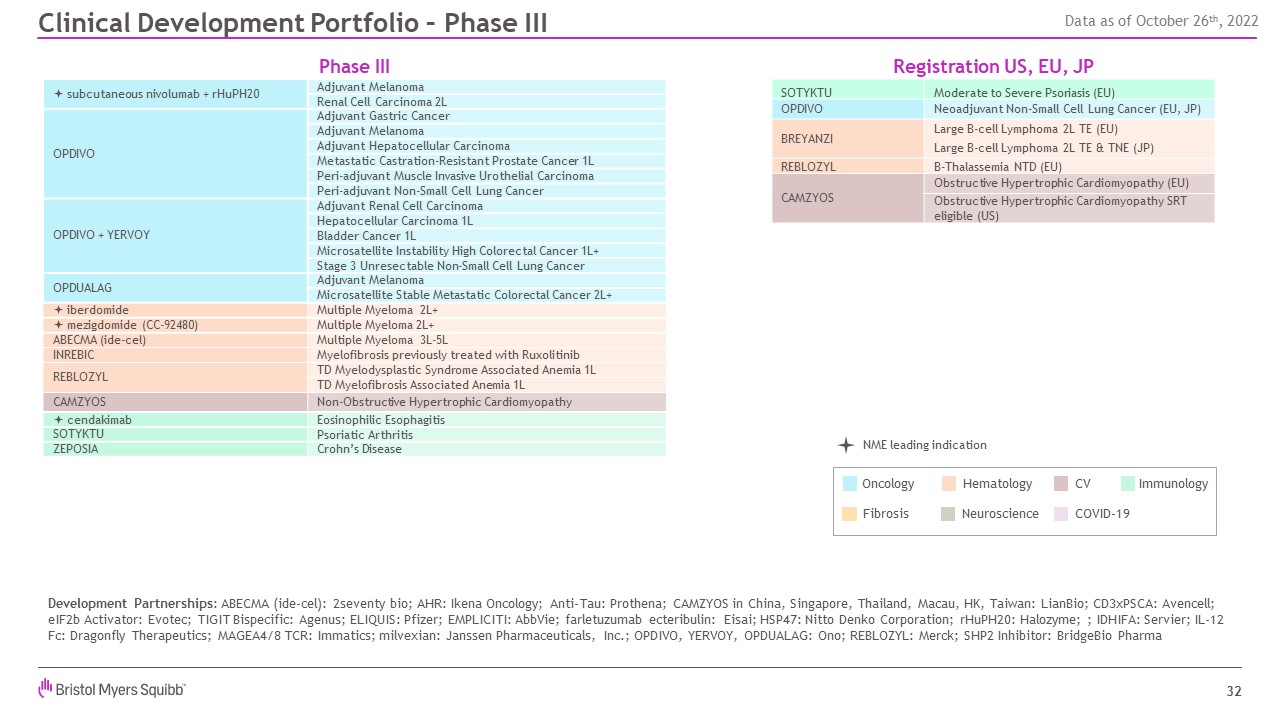Click the ZEPOSIA cell

coord(175,449)
